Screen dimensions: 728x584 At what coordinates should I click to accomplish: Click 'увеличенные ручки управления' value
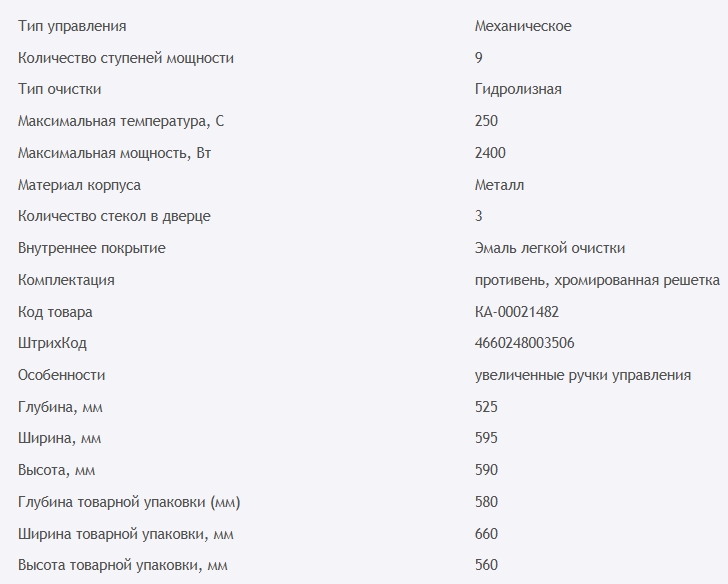click(583, 375)
